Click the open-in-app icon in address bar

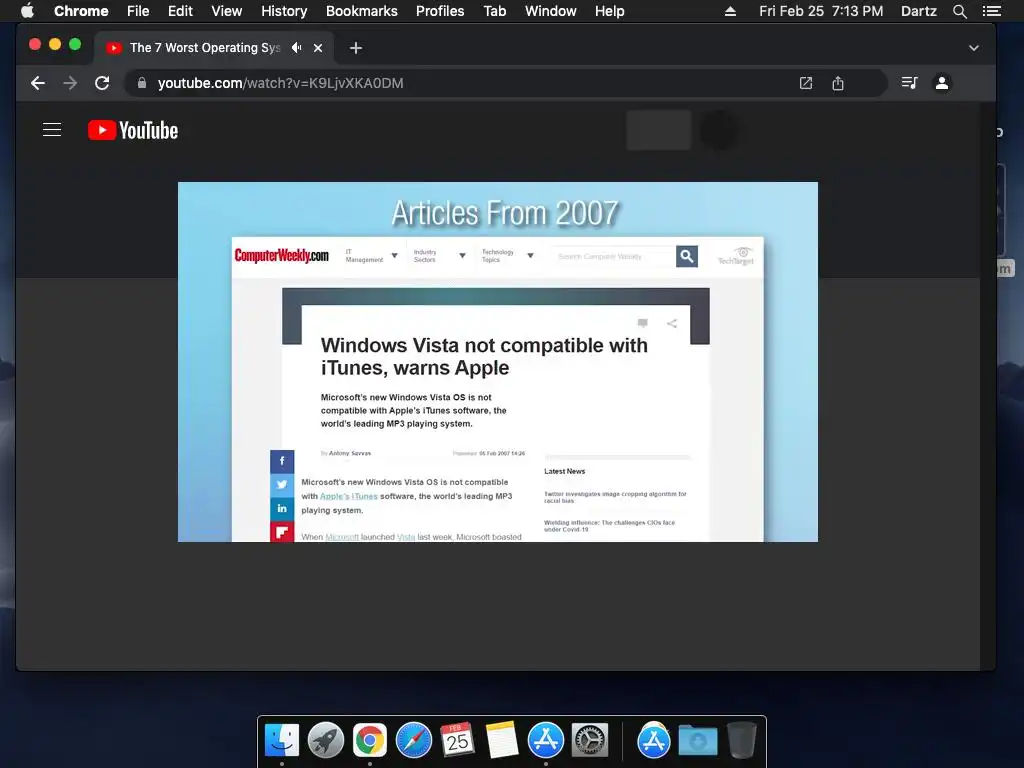click(x=806, y=83)
